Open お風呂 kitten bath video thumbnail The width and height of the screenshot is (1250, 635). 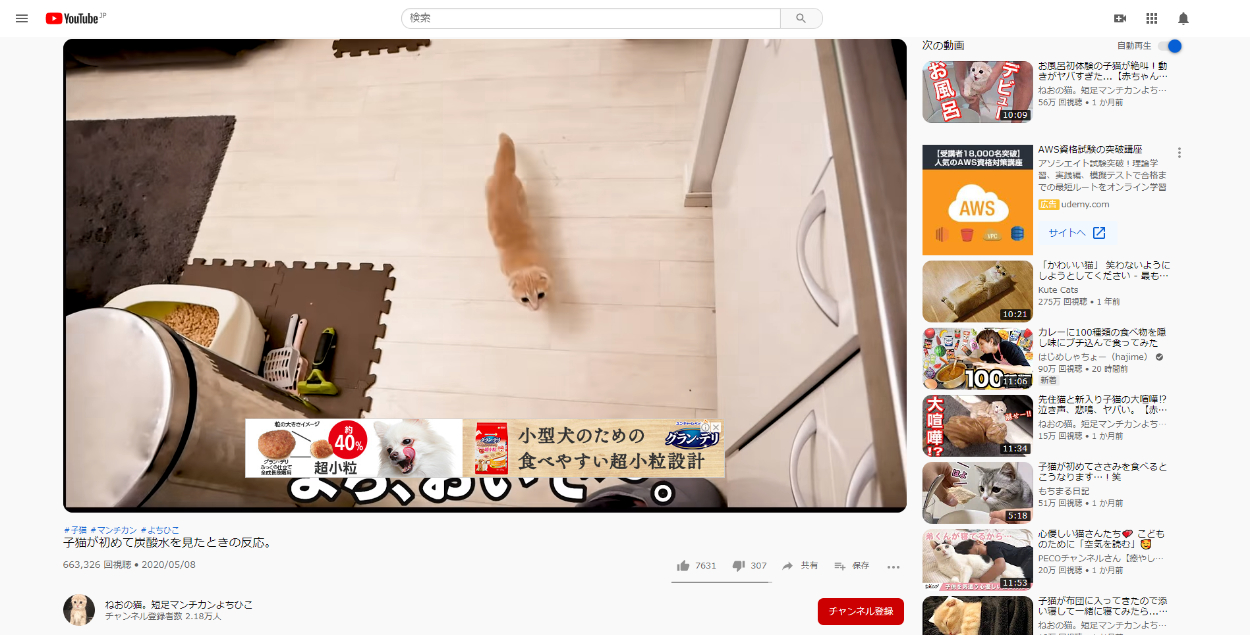tap(977, 92)
